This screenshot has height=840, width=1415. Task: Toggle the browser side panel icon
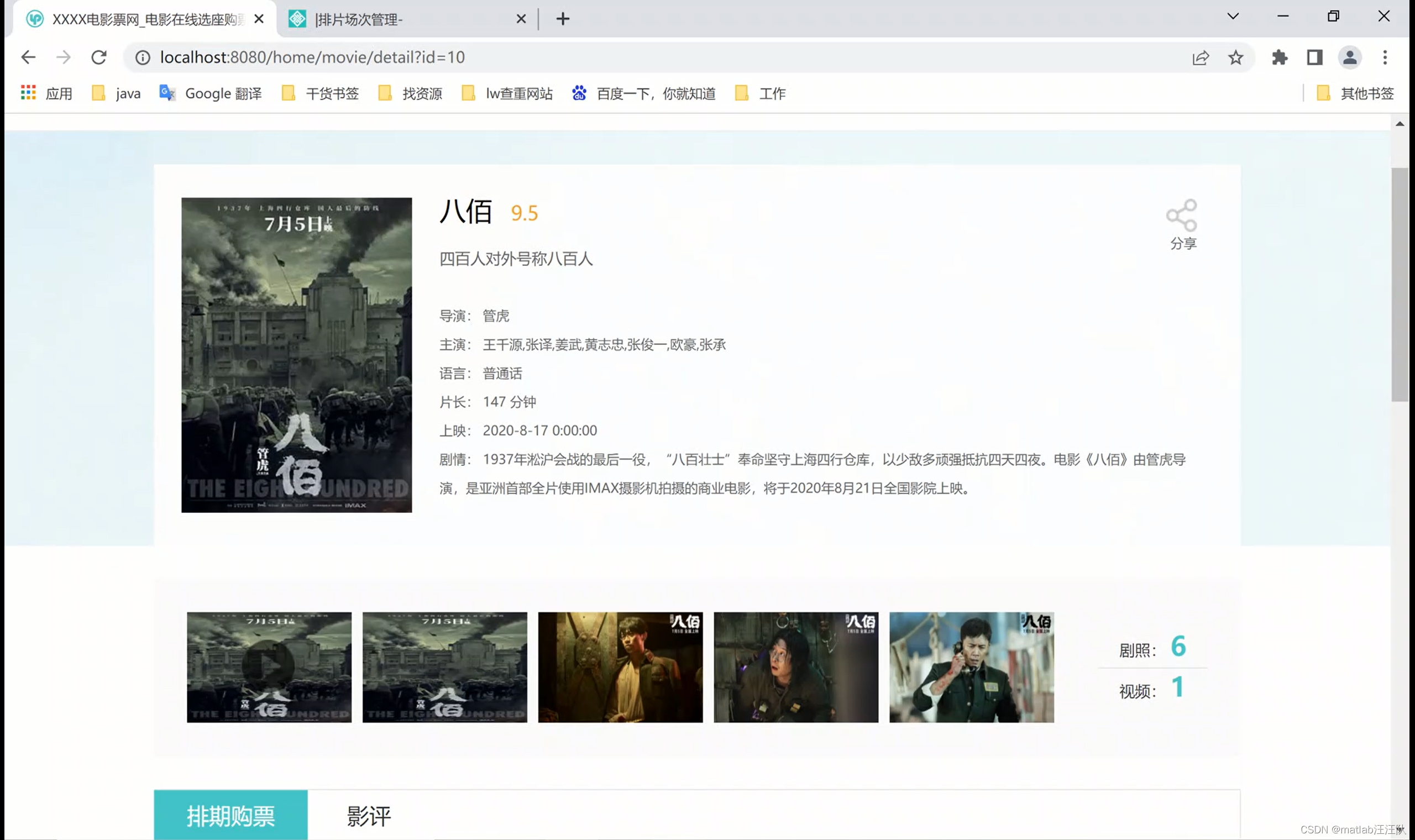[1314, 57]
